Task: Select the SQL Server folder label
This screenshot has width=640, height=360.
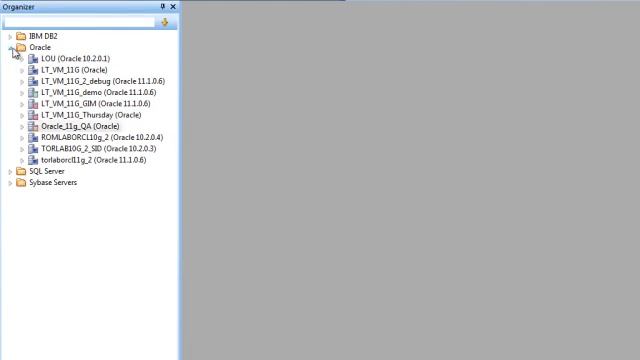Action: coord(47,171)
